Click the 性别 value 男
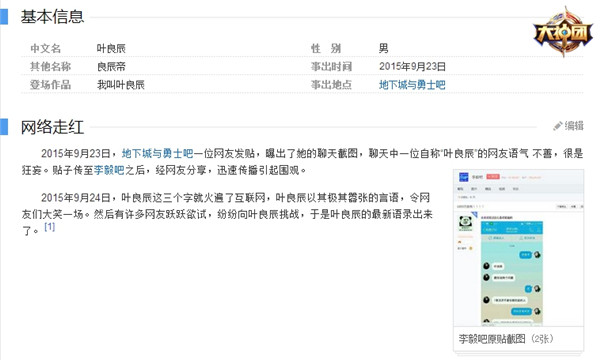Viewport: 600px width, 360px height. tap(383, 49)
